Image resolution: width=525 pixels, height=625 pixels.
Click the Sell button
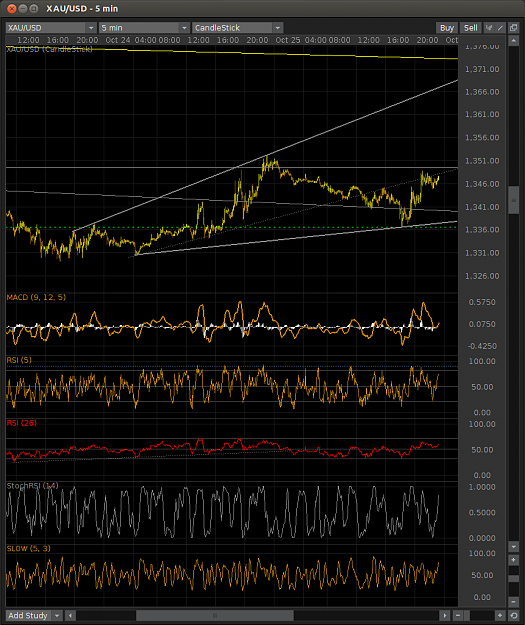coord(470,28)
